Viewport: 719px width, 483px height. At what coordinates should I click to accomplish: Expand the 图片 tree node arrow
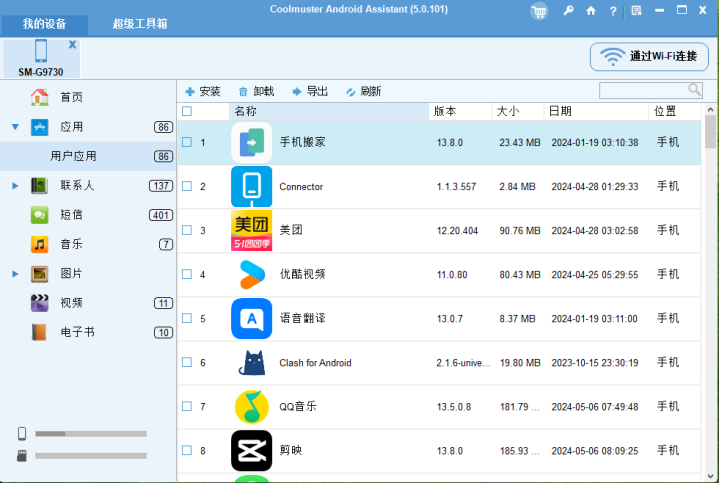[x=15, y=274]
